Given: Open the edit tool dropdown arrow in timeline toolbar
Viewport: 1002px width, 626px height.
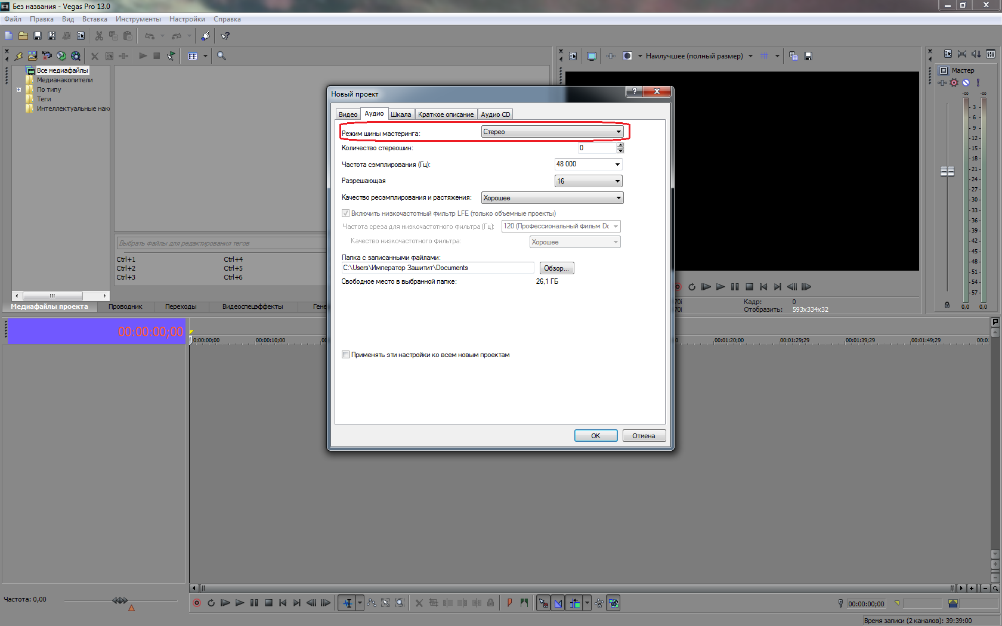Looking at the screenshot, I should 360,603.
